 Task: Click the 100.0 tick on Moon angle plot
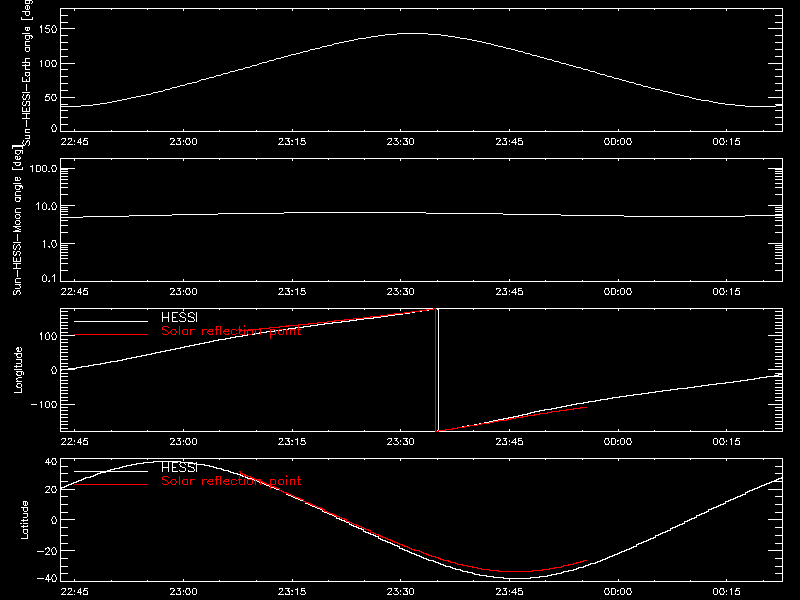point(44,169)
